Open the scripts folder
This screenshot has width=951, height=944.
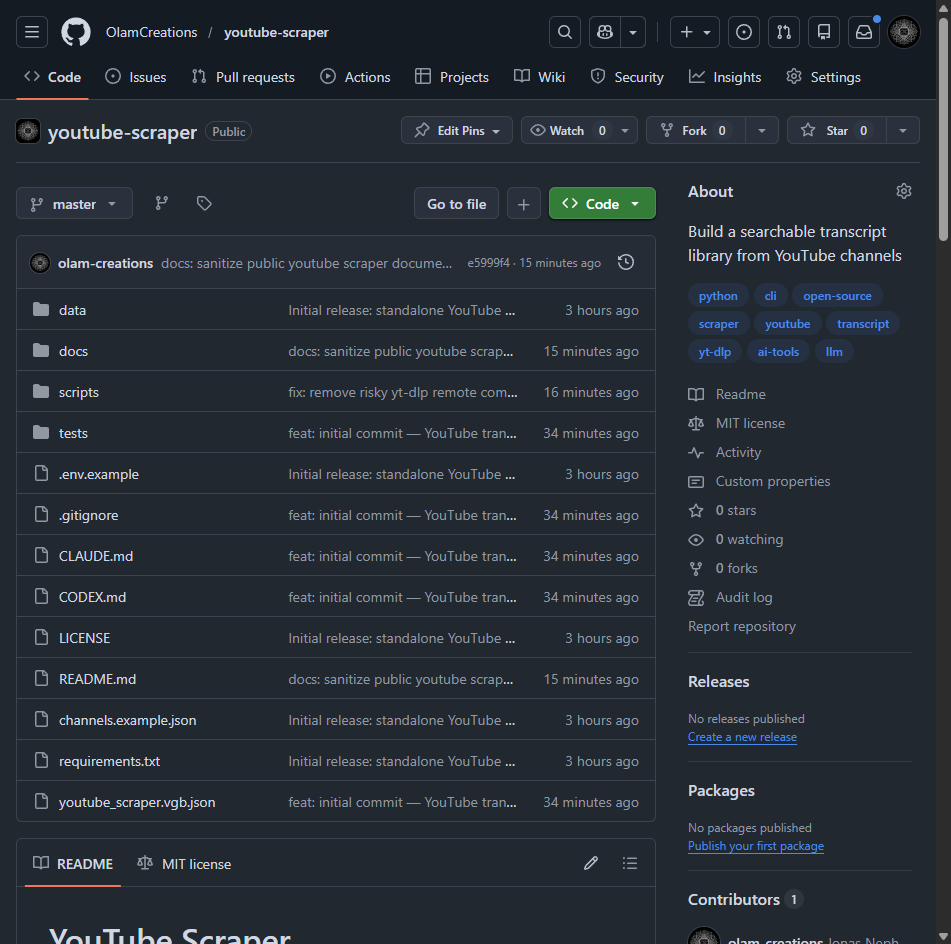79,392
